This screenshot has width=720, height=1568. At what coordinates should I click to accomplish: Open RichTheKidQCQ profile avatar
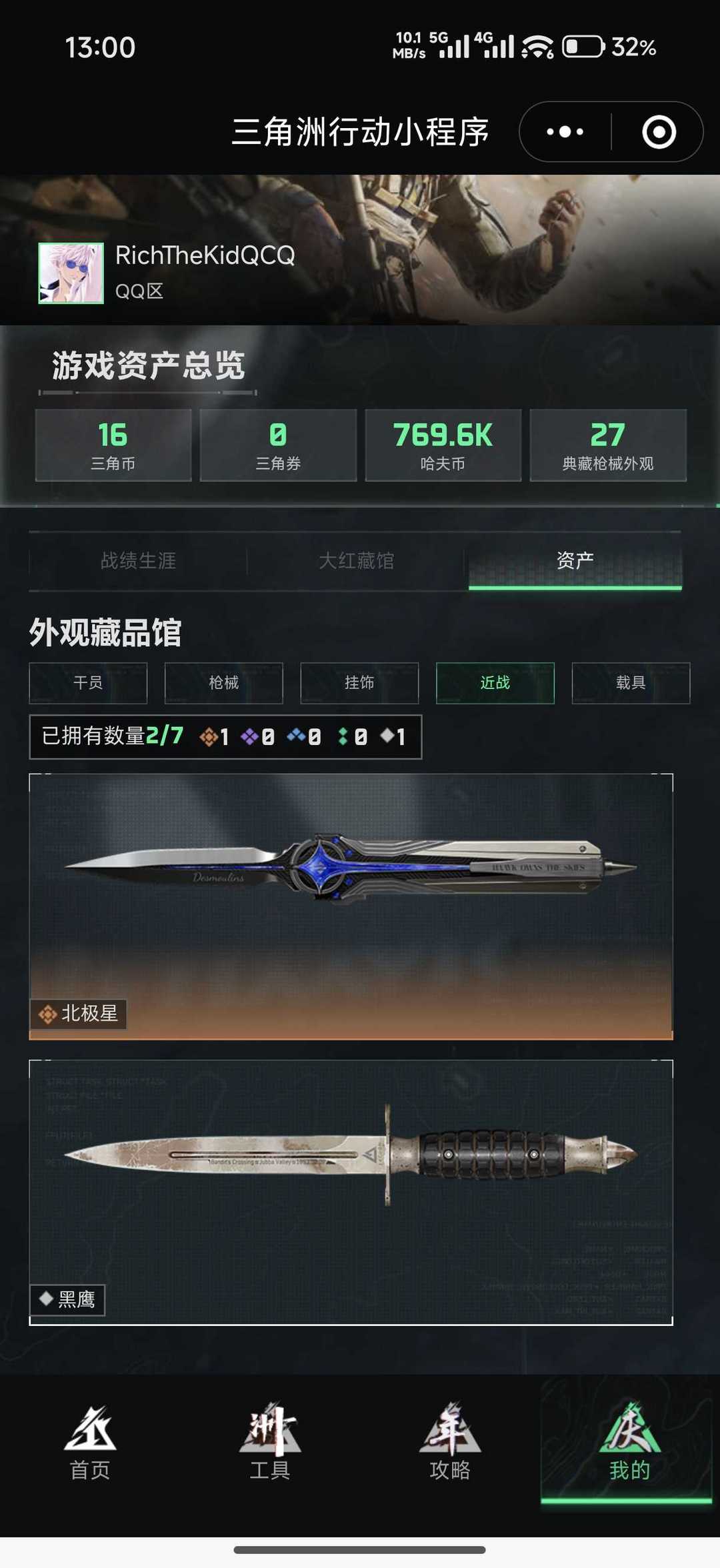(x=71, y=273)
